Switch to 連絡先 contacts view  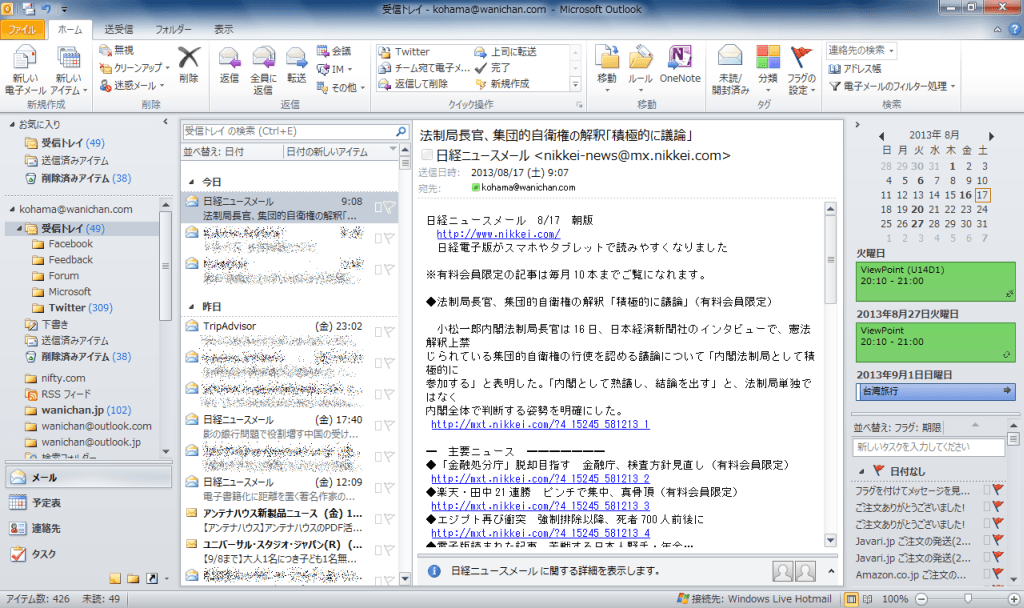click(88, 528)
